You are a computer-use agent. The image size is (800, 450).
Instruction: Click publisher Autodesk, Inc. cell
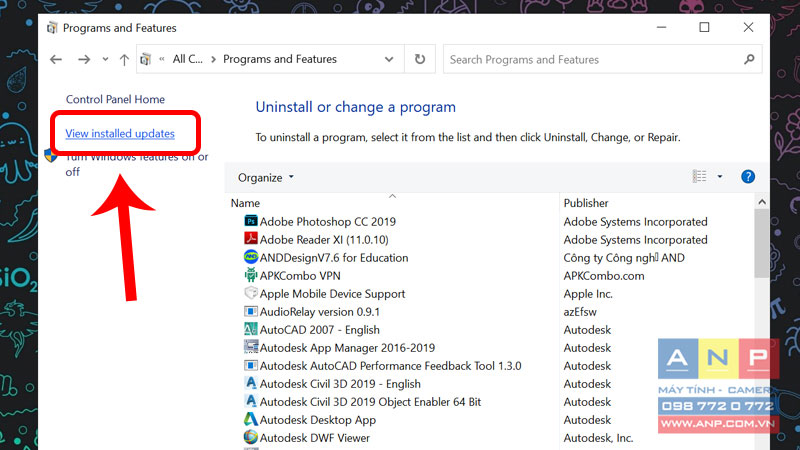598,438
